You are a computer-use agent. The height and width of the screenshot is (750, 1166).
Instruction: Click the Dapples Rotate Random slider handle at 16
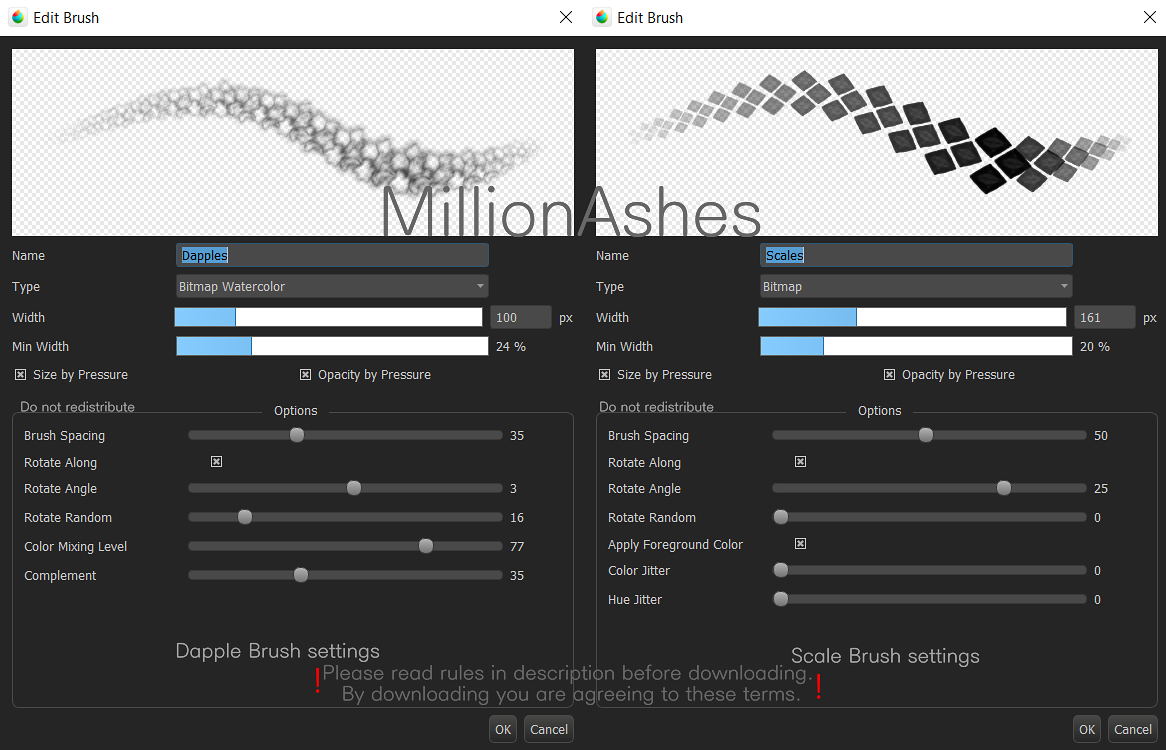(245, 517)
